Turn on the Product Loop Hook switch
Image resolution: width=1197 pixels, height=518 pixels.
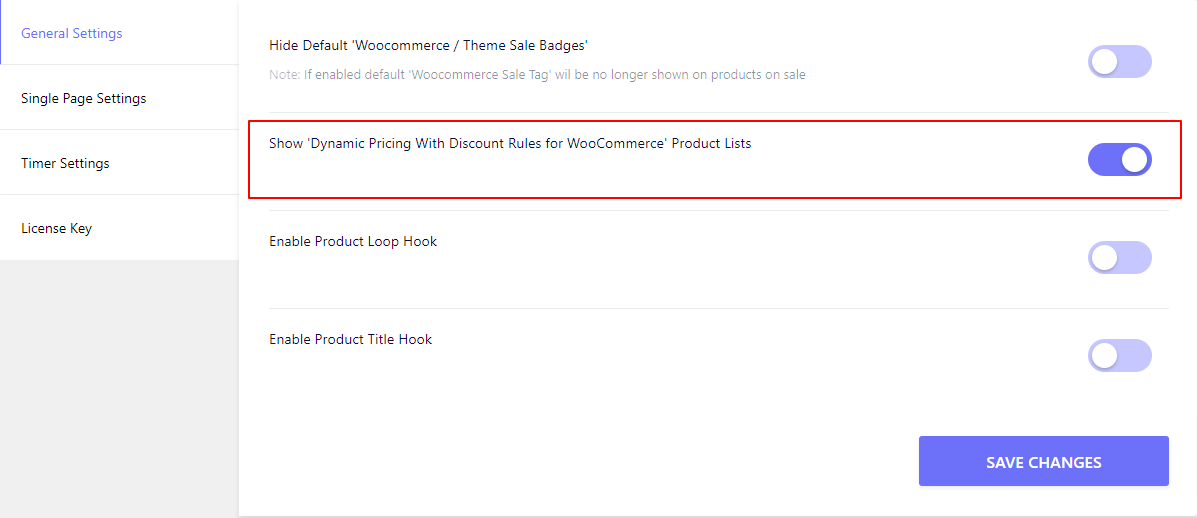tap(1119, 258)
